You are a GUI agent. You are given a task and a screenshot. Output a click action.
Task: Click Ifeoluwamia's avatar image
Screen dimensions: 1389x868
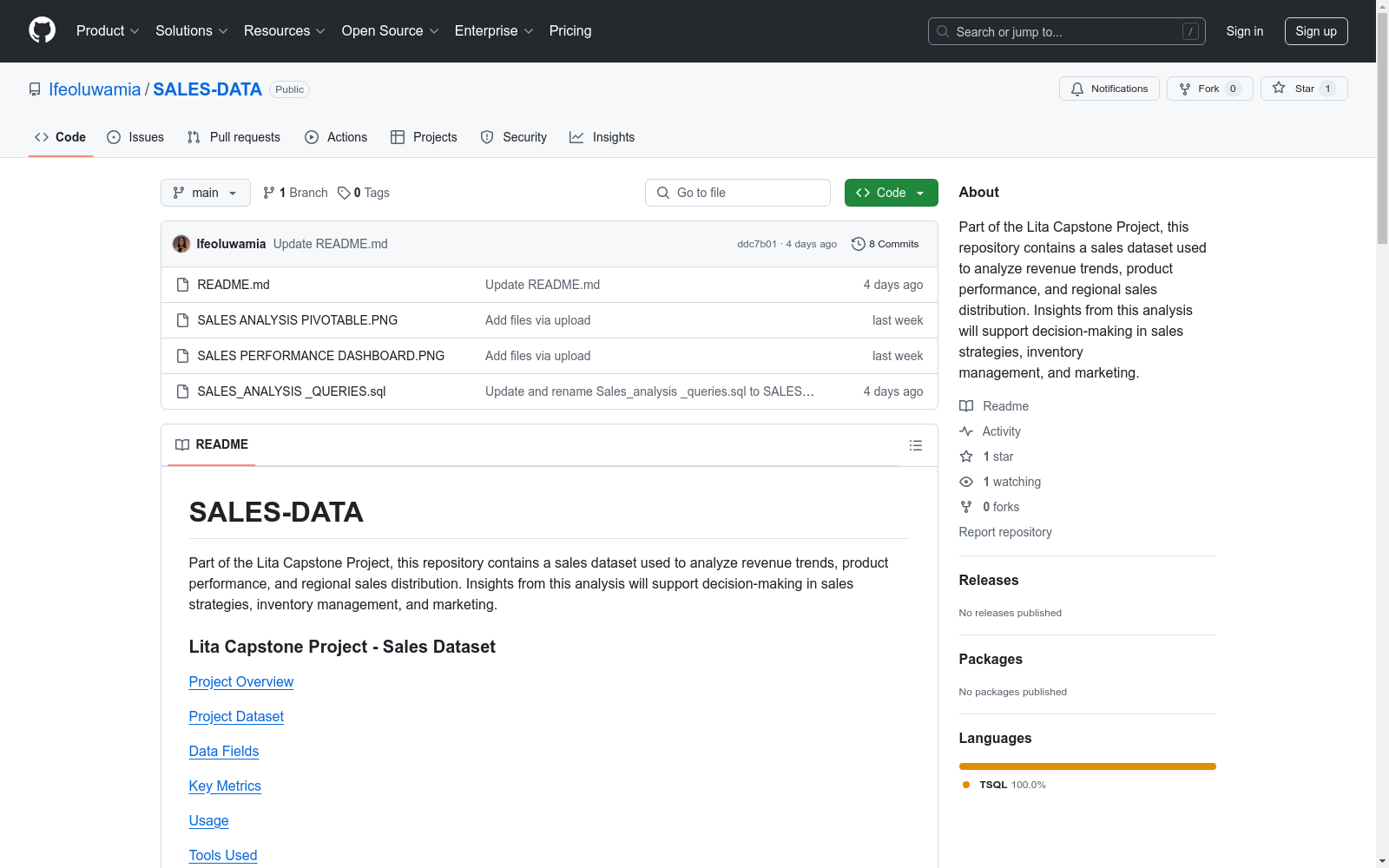tap(181, 244)
